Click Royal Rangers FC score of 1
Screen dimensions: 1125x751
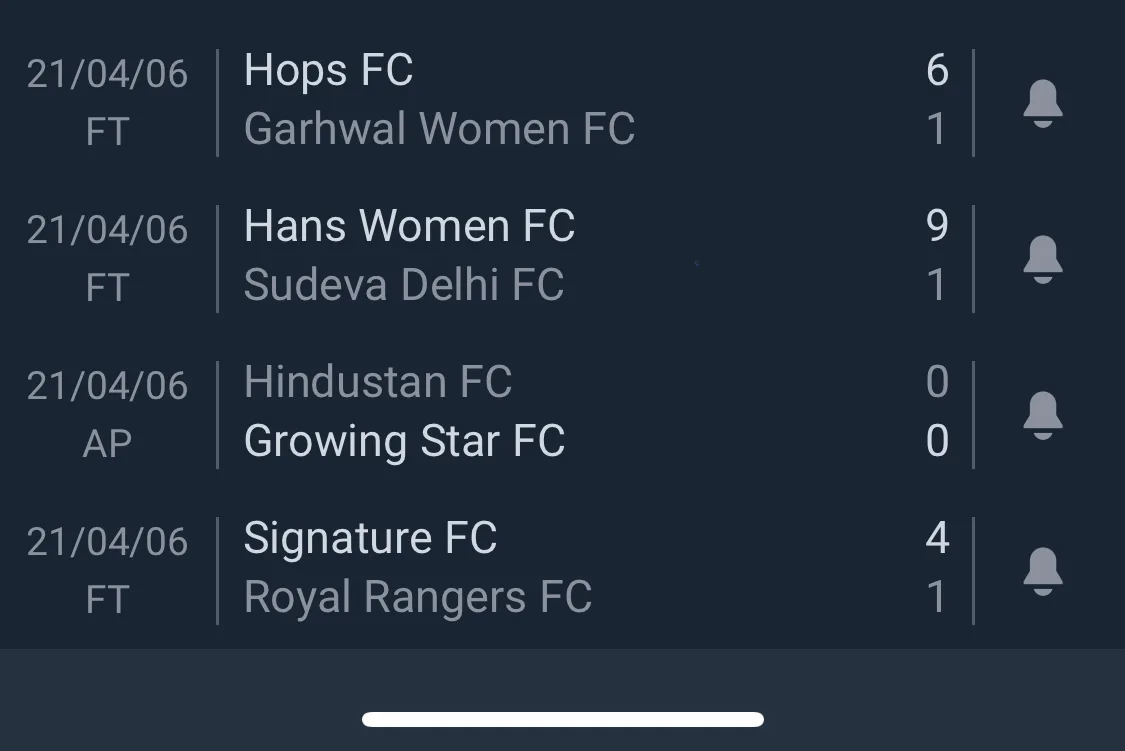click(x=937, y=597)
